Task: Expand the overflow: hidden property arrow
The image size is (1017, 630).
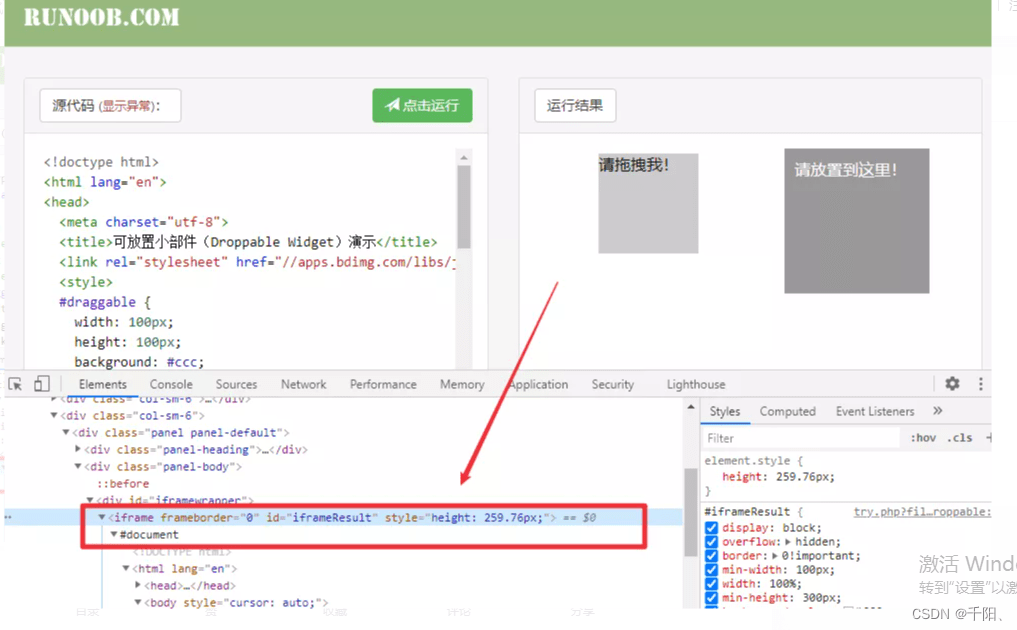Action: click(x=788, y=541)
